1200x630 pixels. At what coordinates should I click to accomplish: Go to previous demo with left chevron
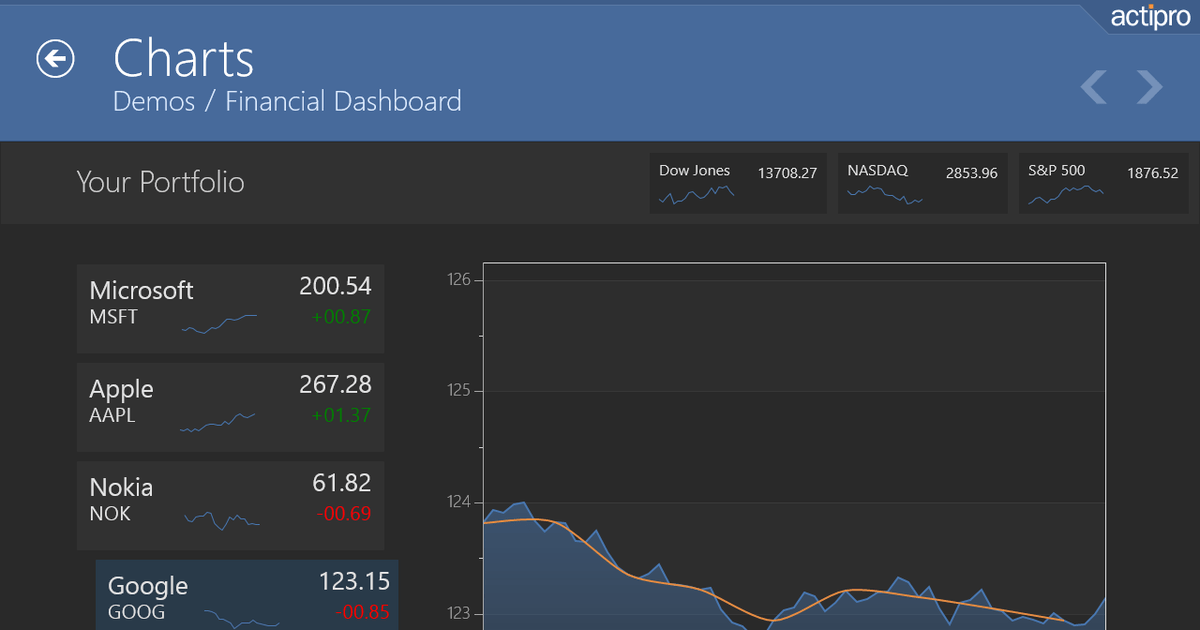tap(1094, 87)
